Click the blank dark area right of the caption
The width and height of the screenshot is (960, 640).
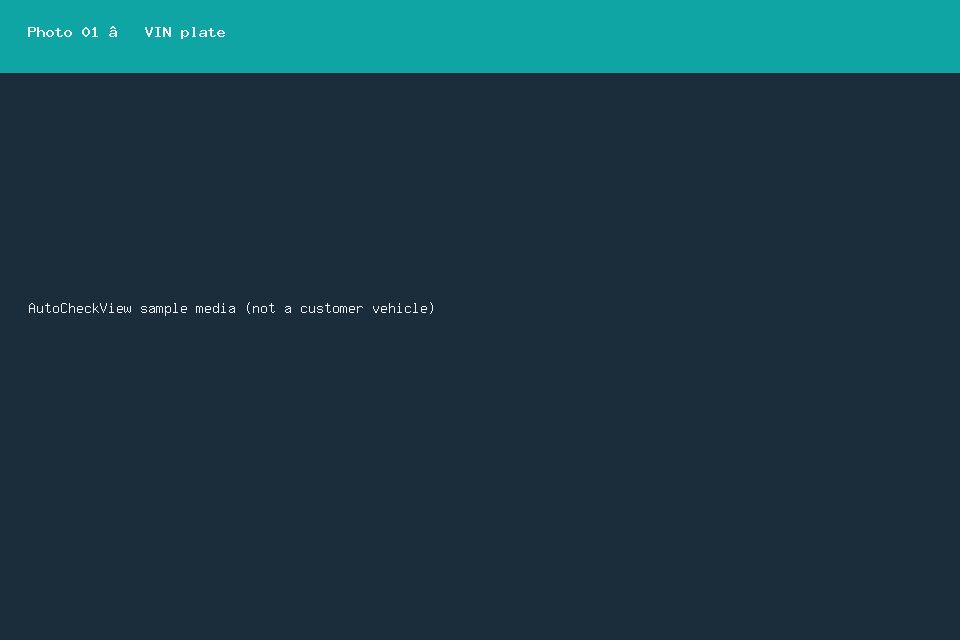698,308
